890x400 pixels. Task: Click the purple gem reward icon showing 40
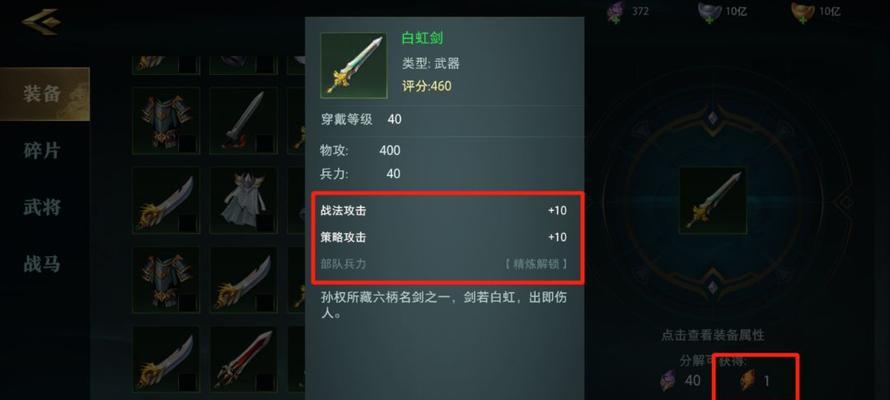(670, 381)
